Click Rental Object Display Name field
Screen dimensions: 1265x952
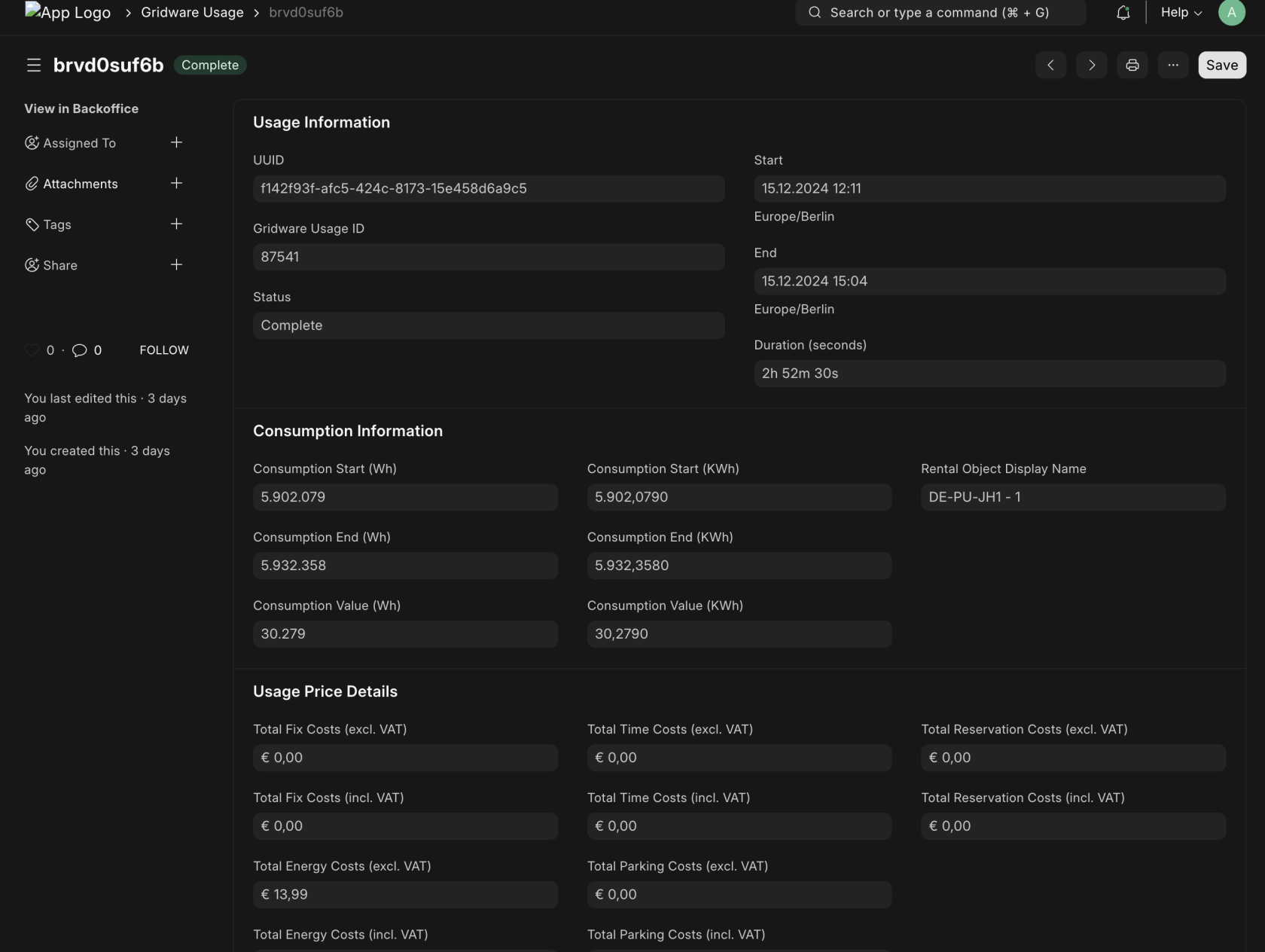pos(1073,497)
